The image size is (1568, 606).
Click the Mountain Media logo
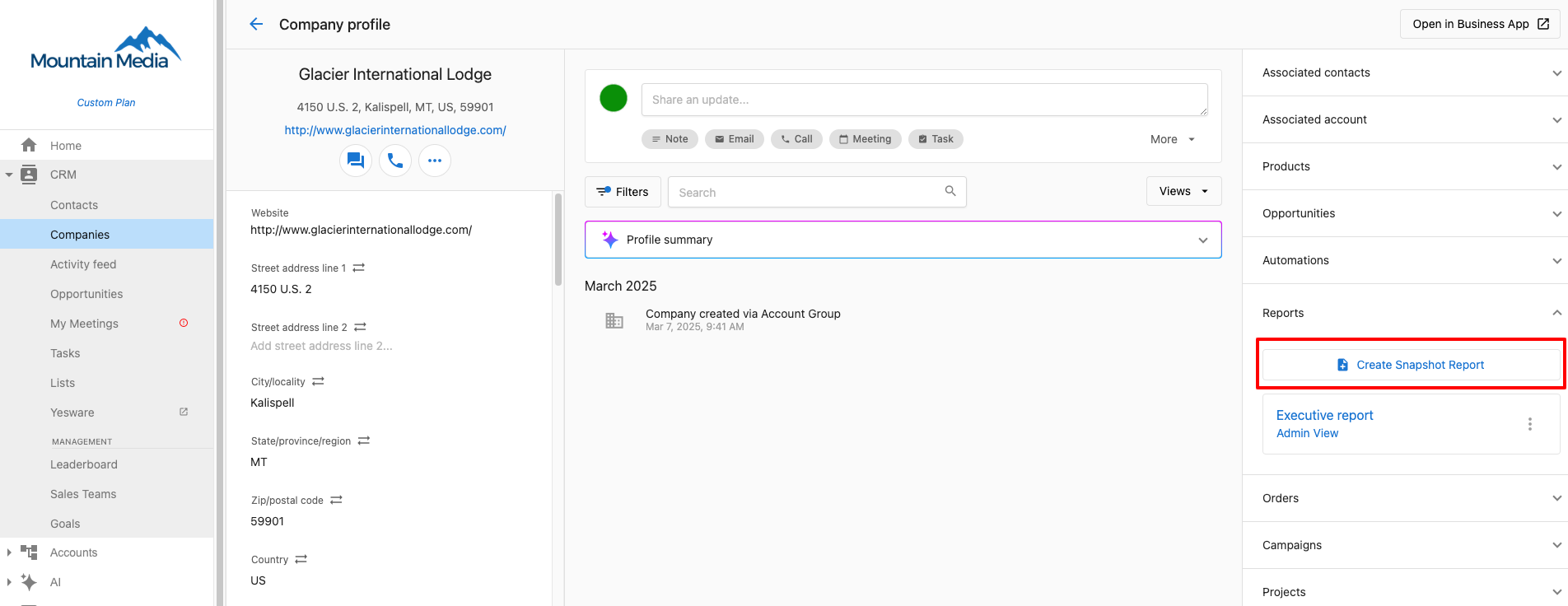105,49
